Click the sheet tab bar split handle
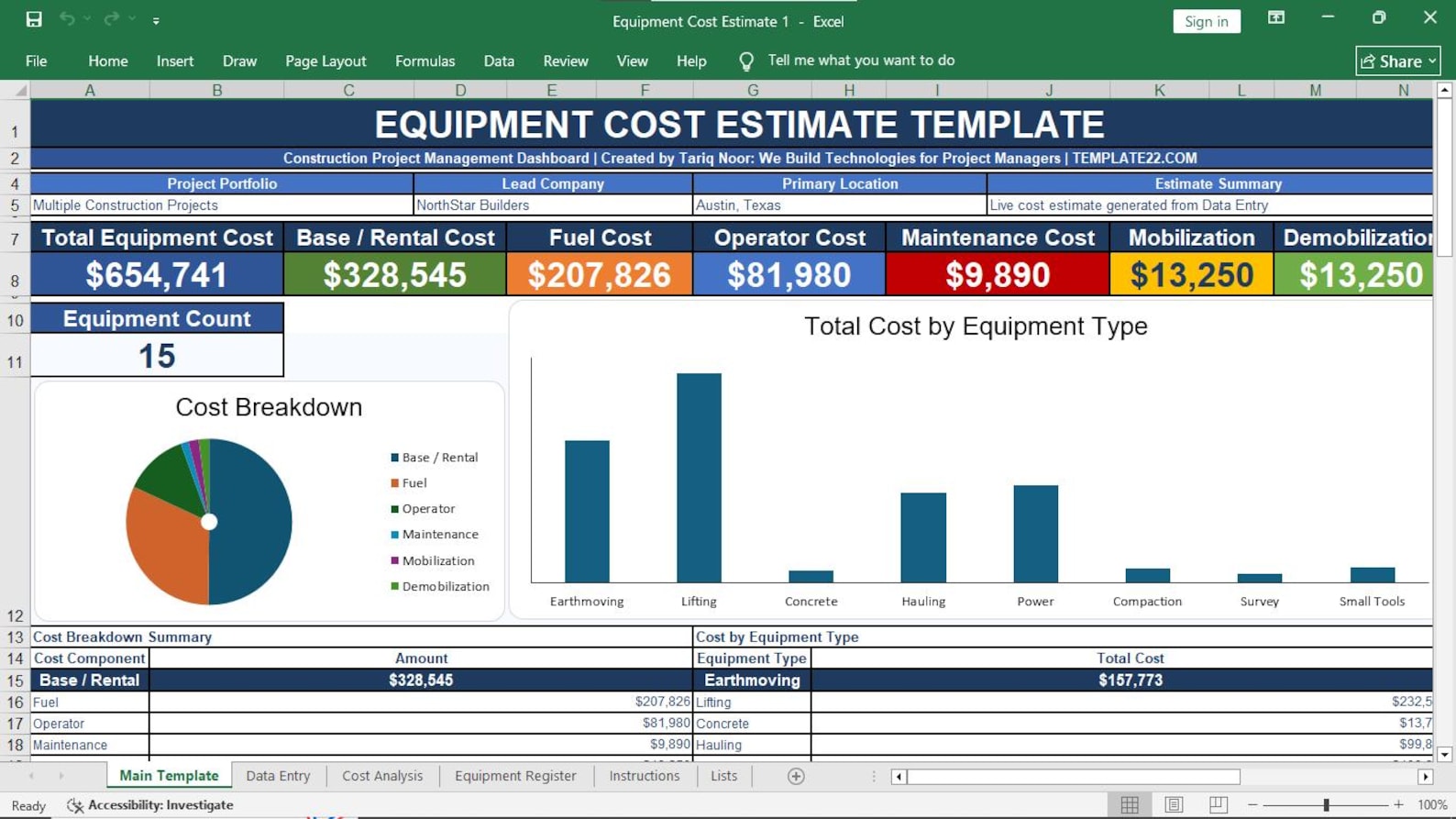The height and width of the screenshot is (819, 1456). [x=873, y=777]
